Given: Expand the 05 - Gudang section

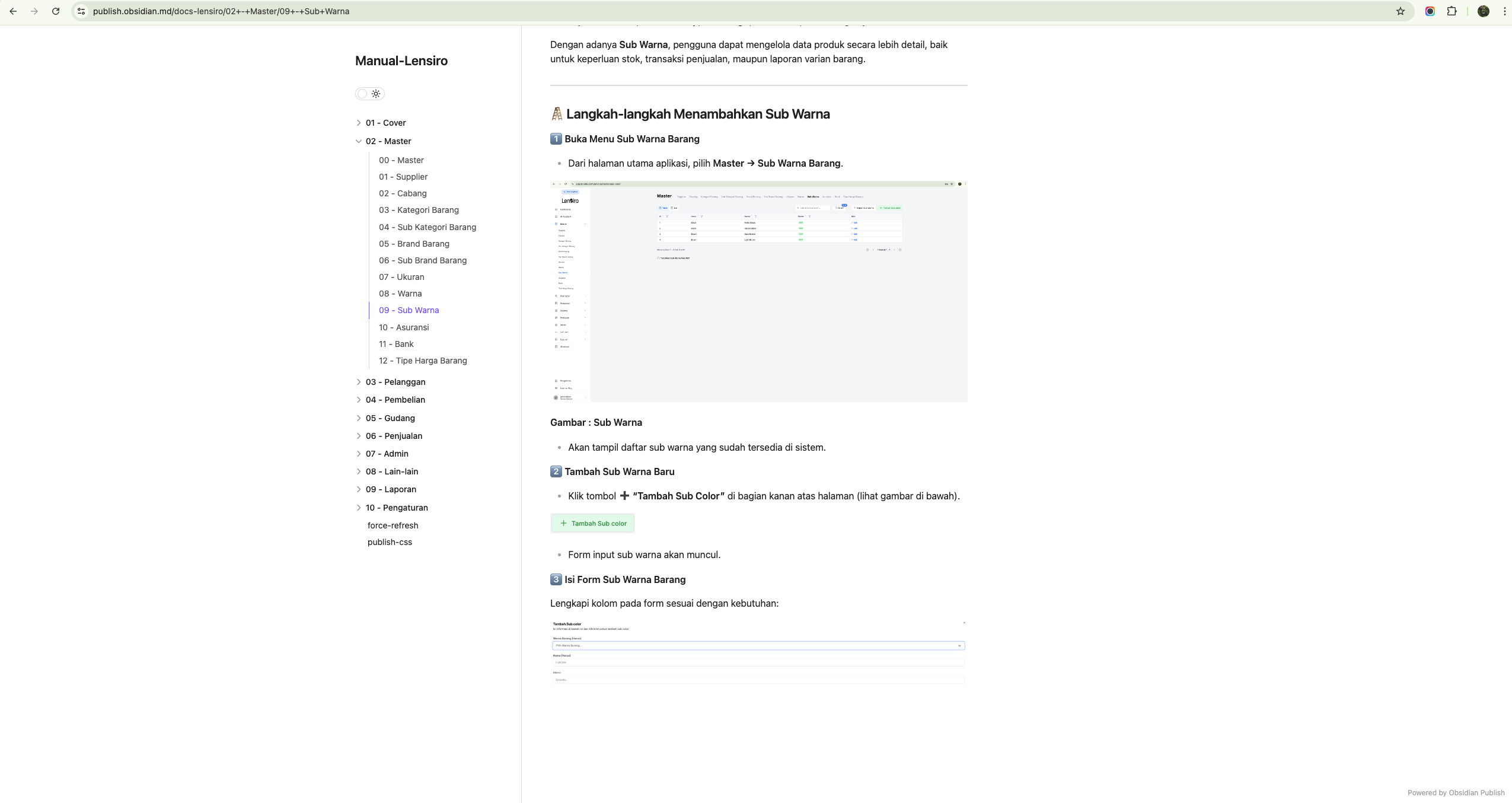Looking at the screenshot, I should [359, 418].
